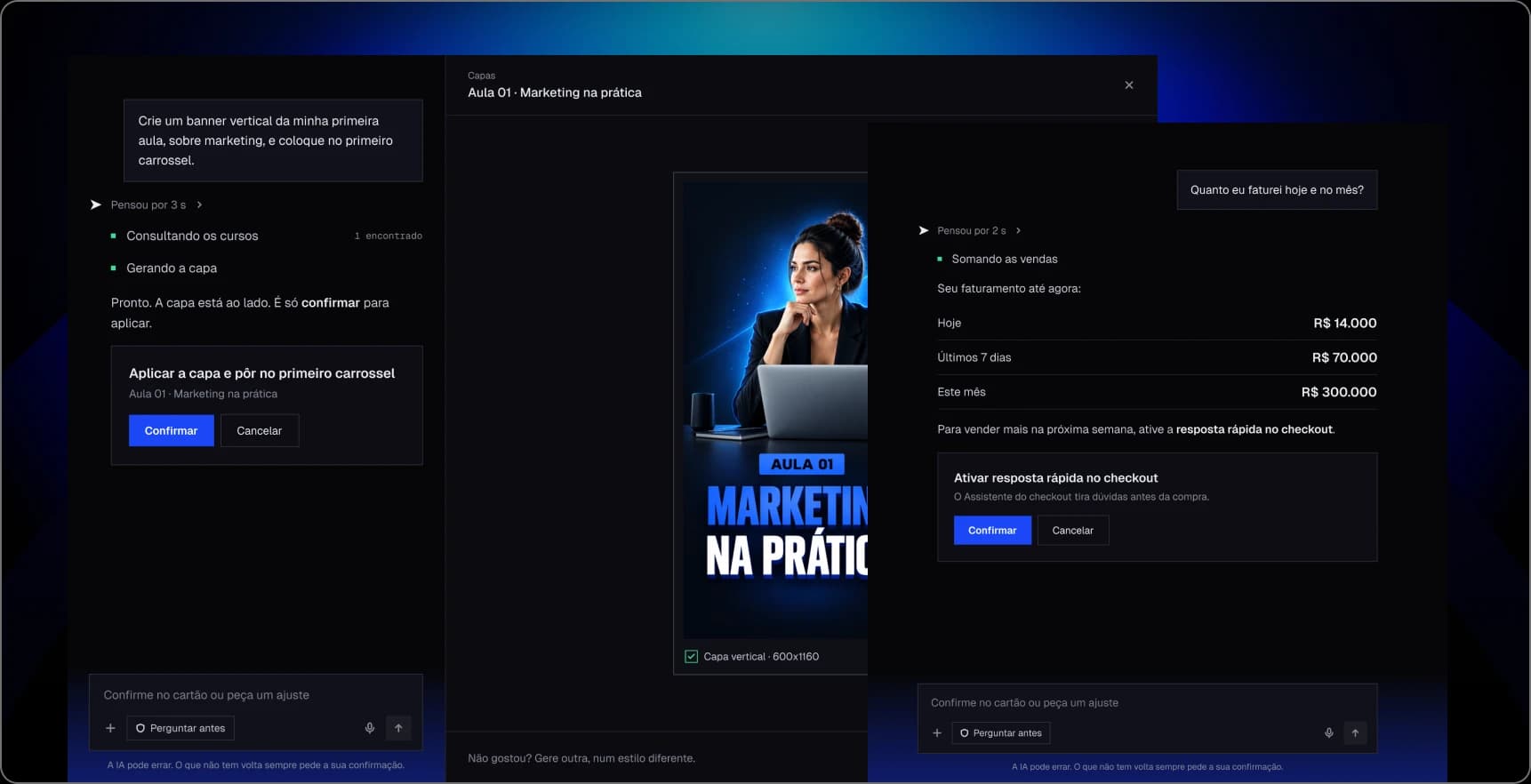Click the plus icon in right chat input
Screen dimensions: 1531x784
[937, 733]
